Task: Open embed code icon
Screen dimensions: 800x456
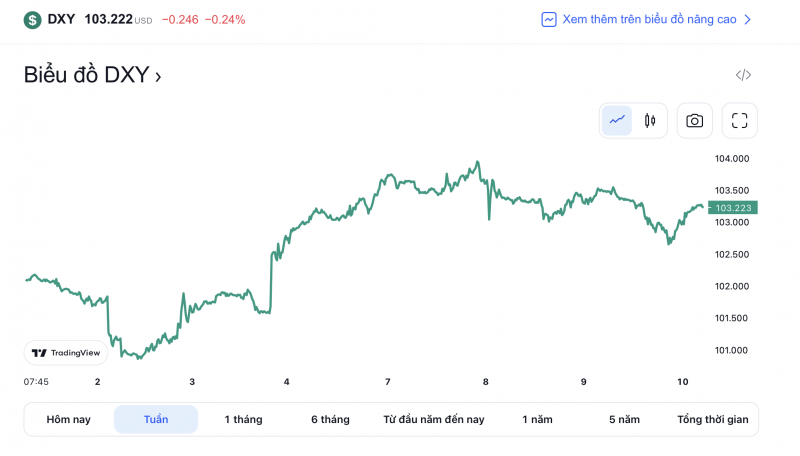Action: click(743, 75)
